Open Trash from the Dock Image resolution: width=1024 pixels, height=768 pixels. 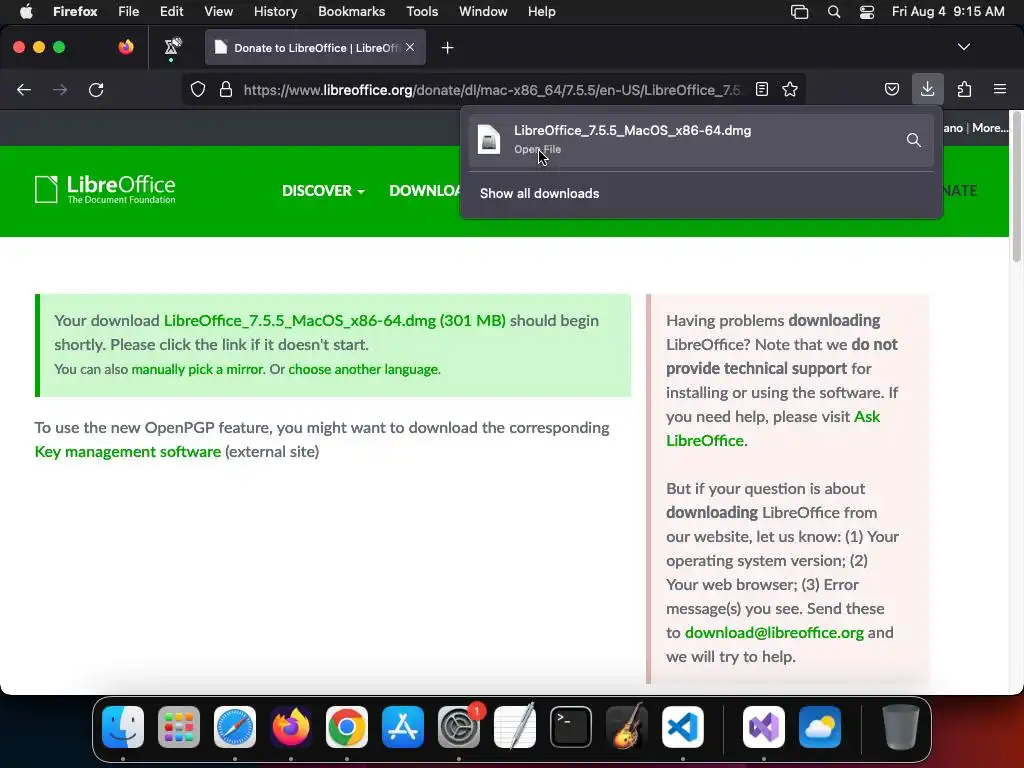tap(901, 727)
